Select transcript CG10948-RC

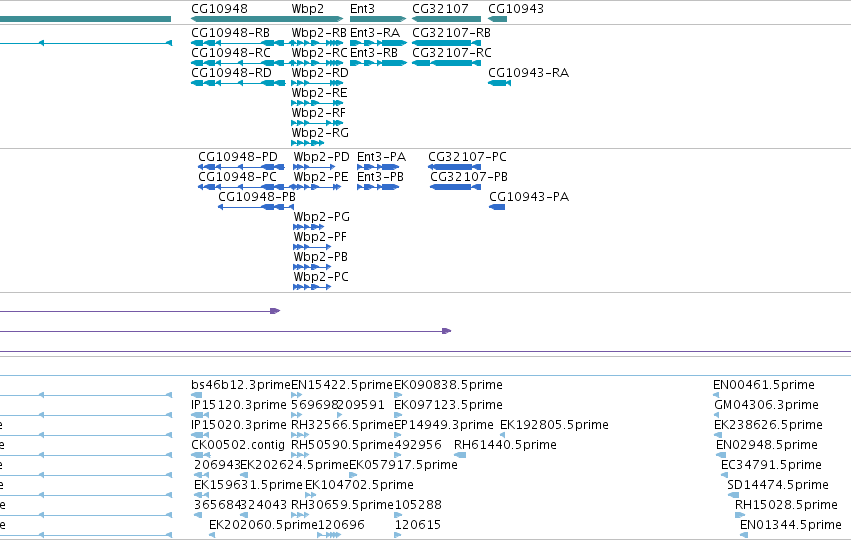[231, 53]
